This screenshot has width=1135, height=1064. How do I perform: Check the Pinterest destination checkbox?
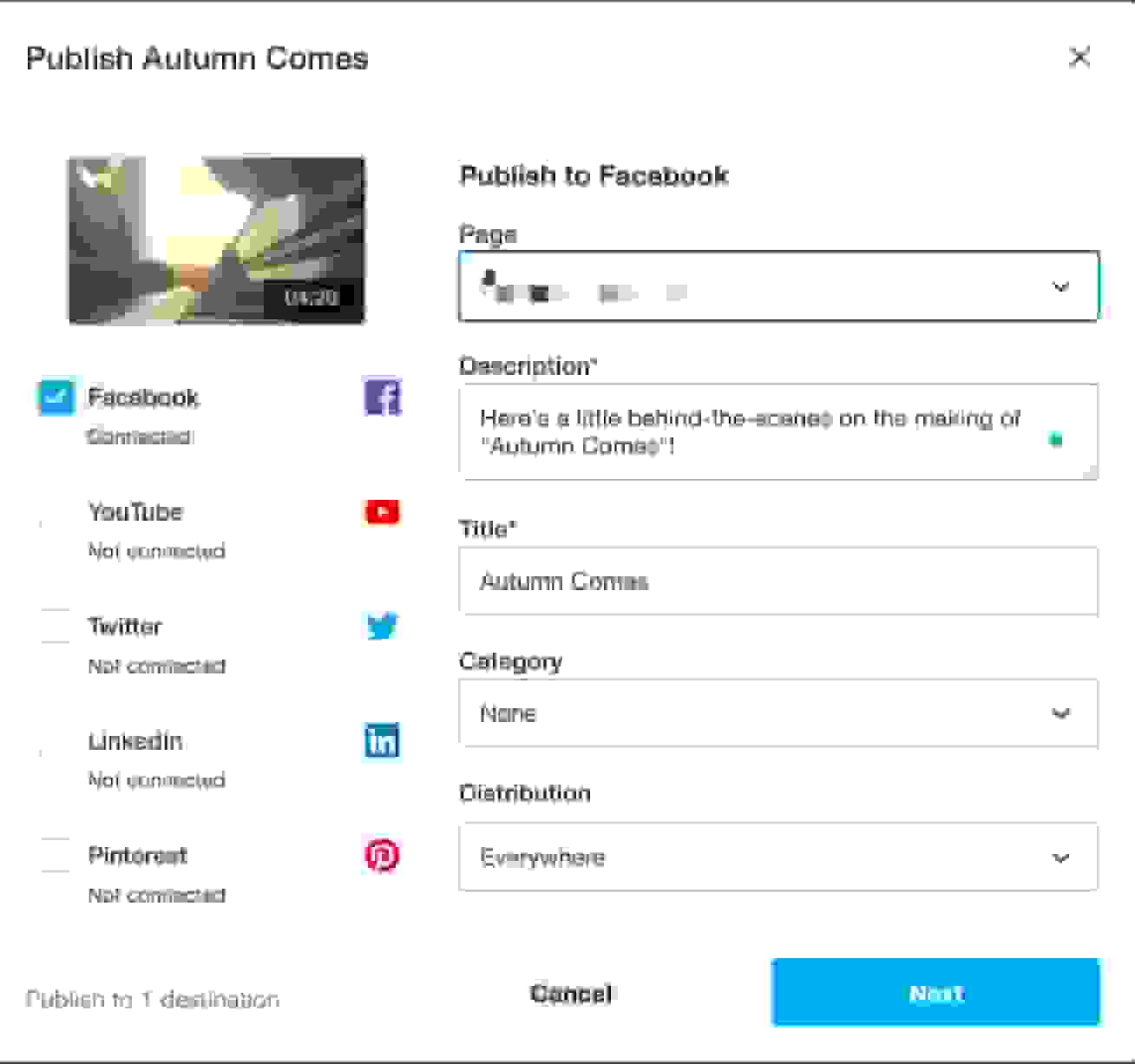click(56, 856)
